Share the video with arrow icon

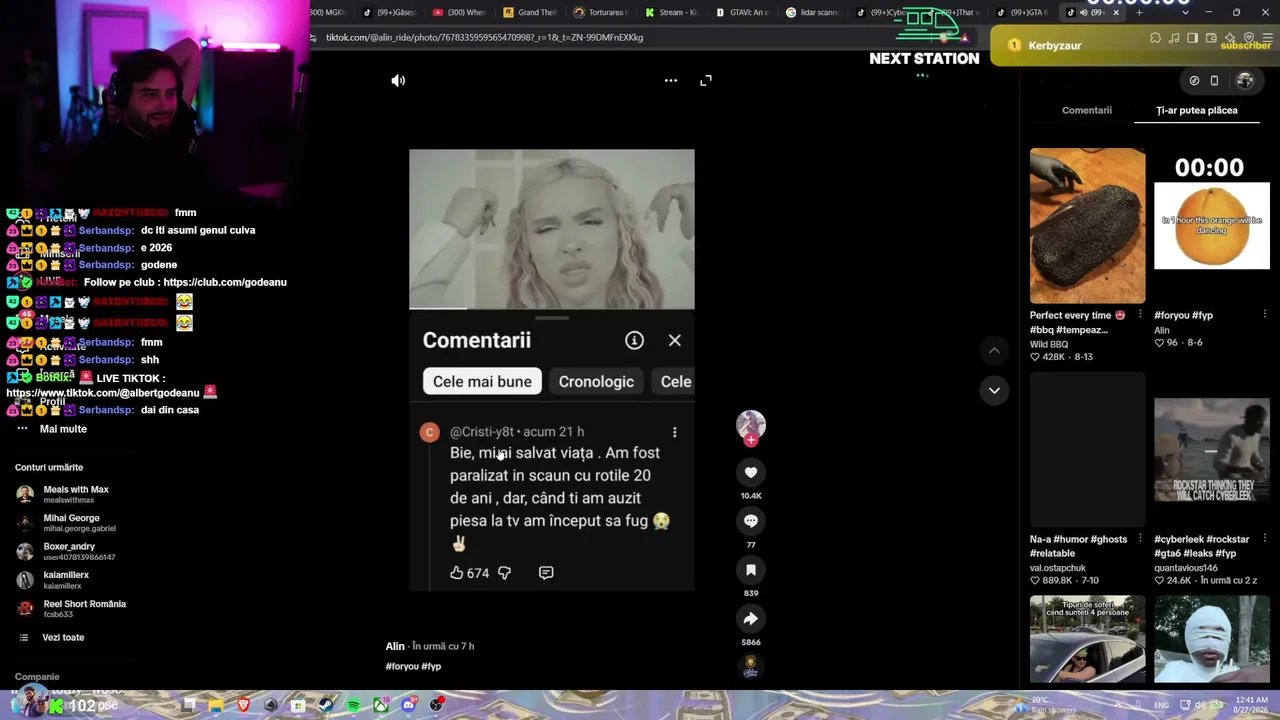[751, 619]
